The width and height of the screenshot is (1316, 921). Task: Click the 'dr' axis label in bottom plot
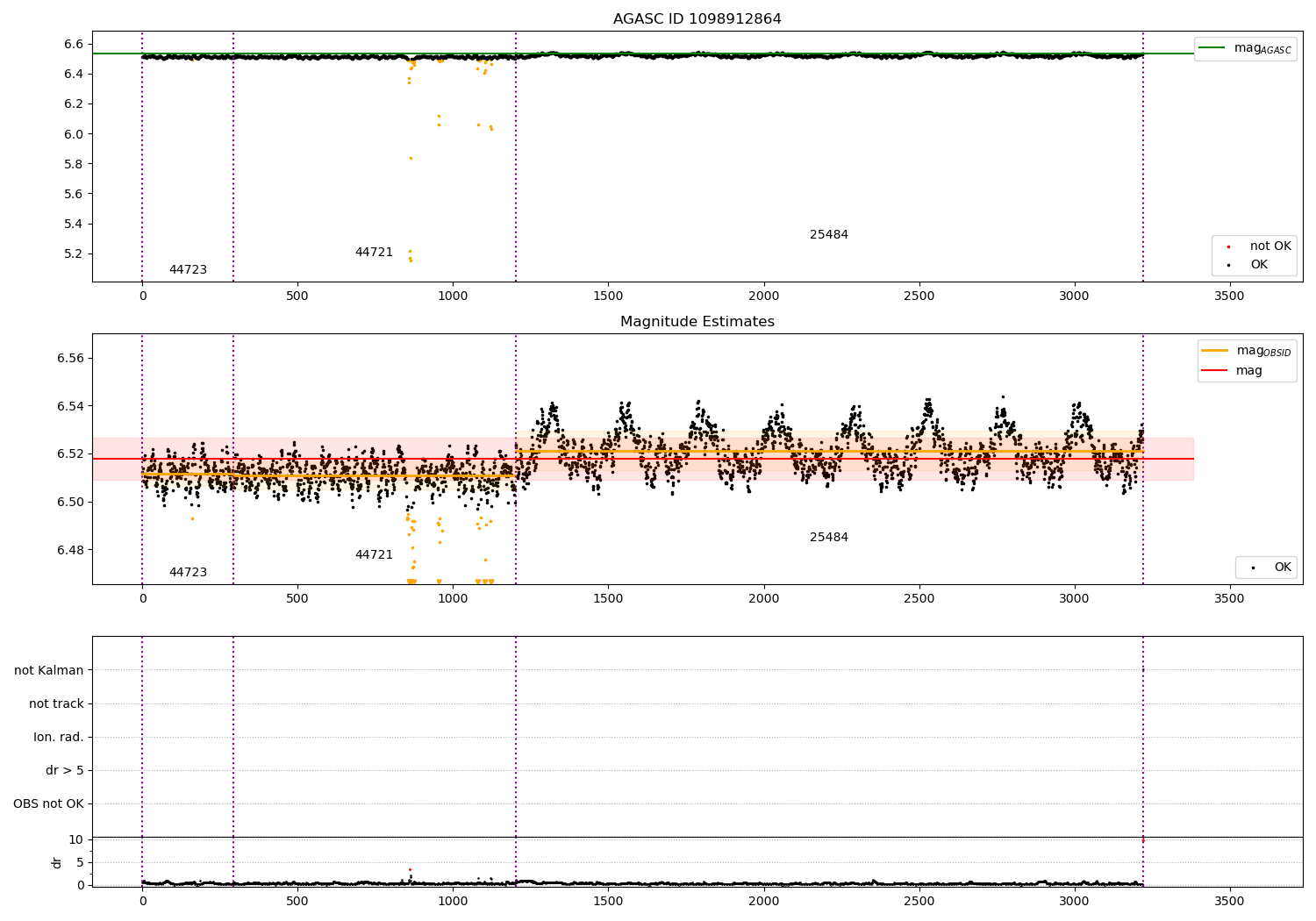(57, 862)
